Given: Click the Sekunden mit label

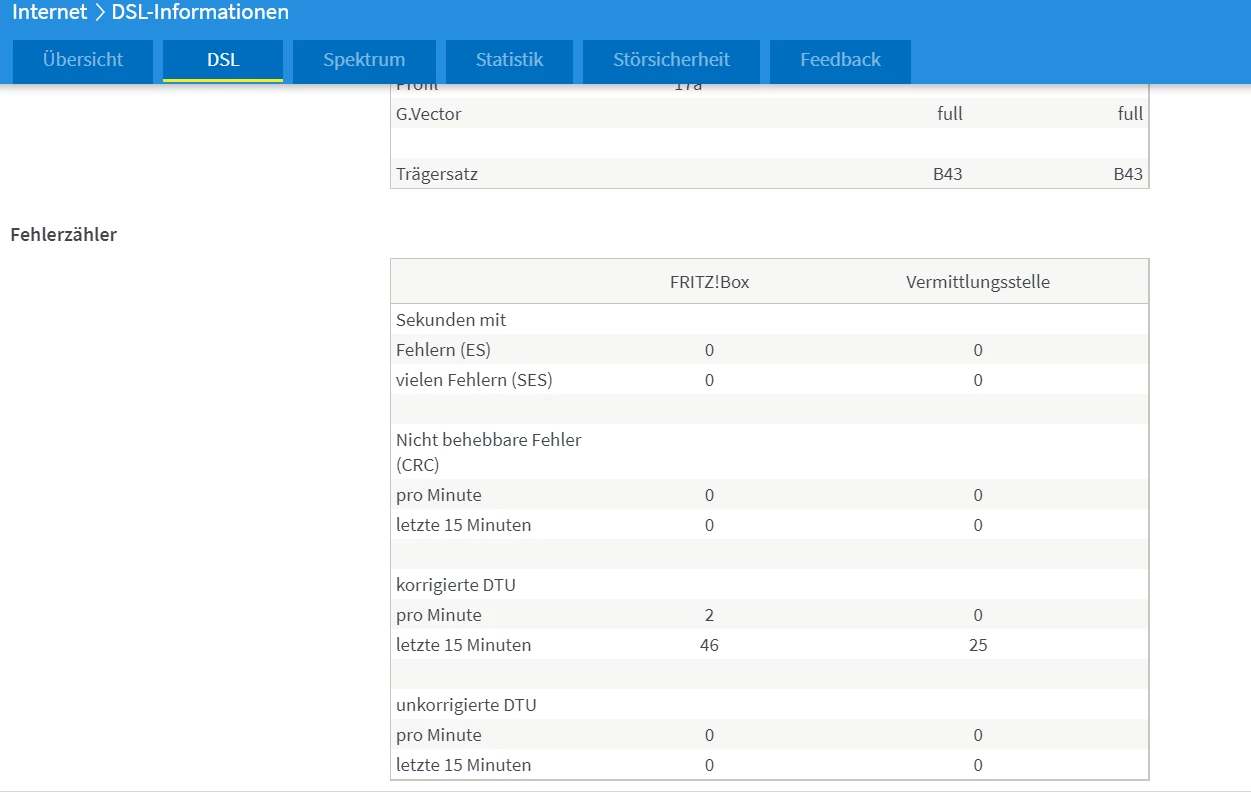Looking at the screenshot, I should pos(451,320).
